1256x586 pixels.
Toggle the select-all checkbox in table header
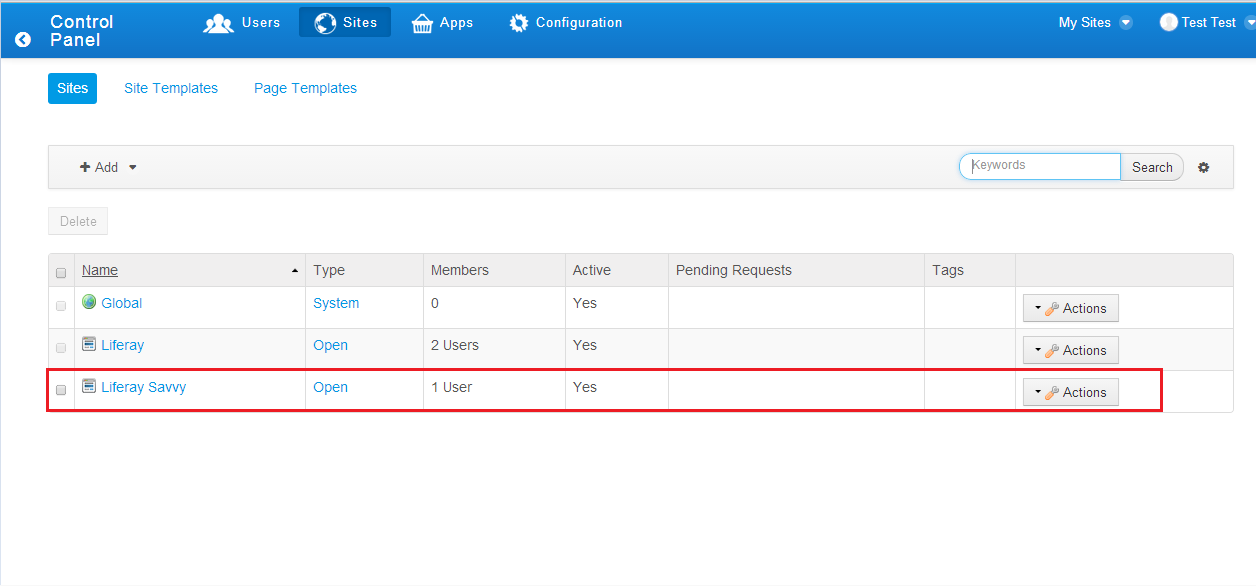point(61,272)
